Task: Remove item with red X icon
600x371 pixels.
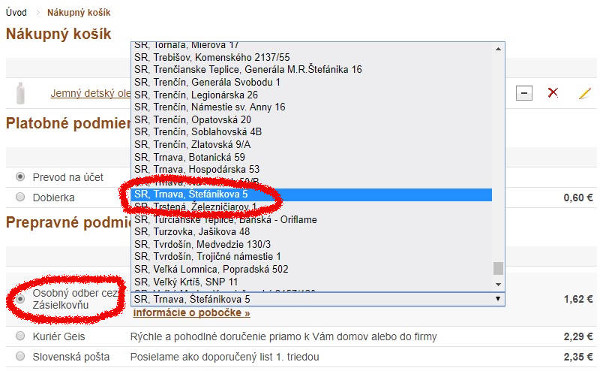Action: click(553, 93)
